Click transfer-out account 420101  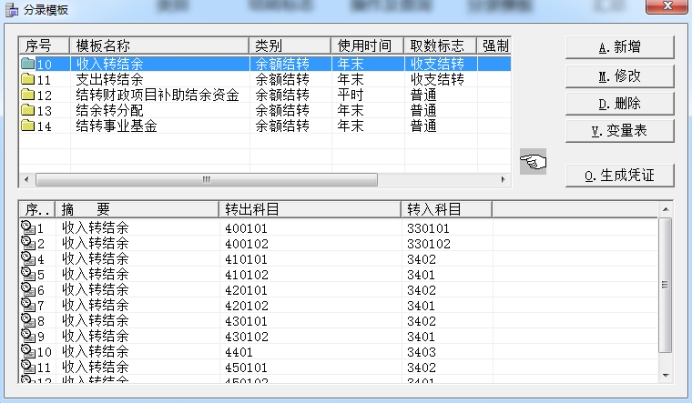[246, 290]
